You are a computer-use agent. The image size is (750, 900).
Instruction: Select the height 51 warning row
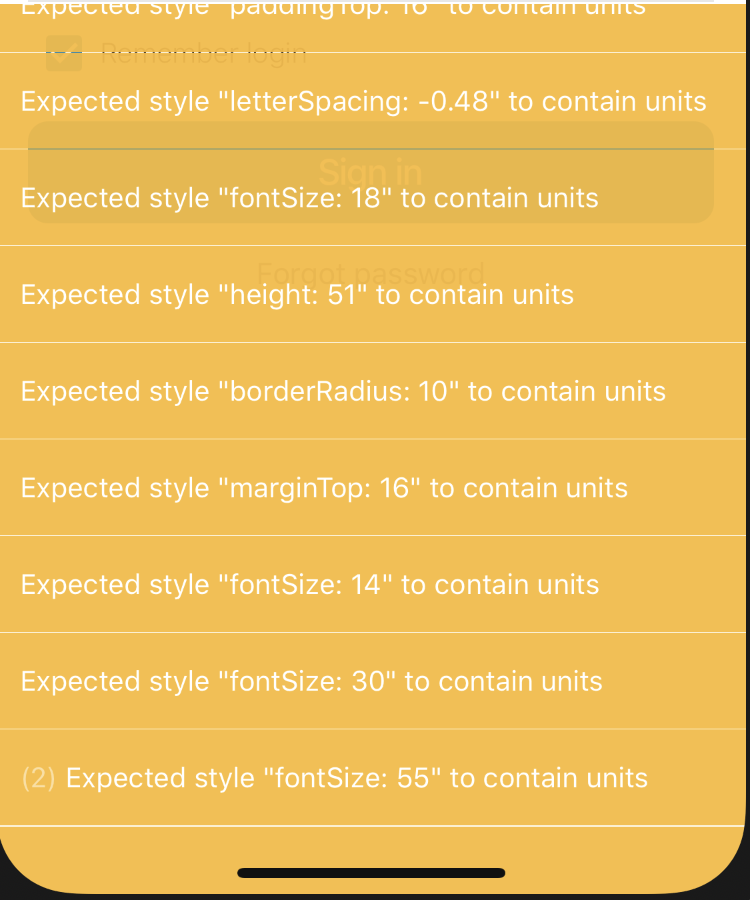(x=373, y=294)
